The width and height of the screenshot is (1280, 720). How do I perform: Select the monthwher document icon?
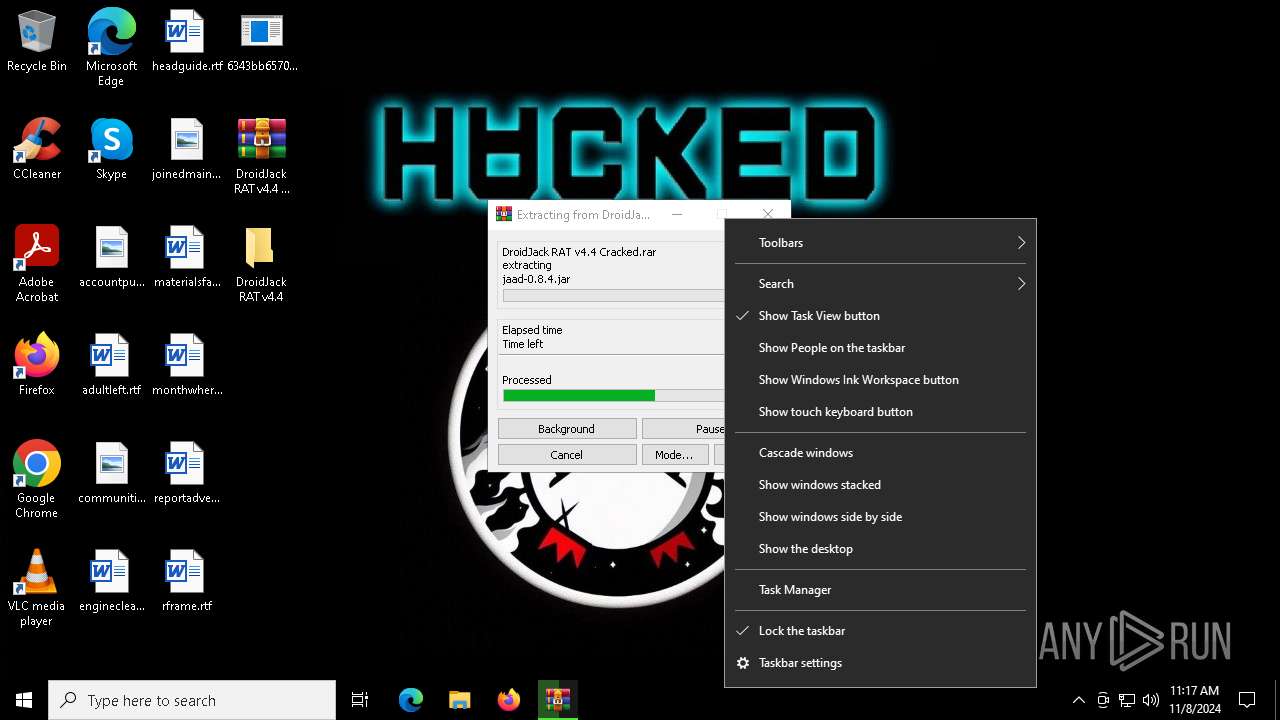click(186, 365)
